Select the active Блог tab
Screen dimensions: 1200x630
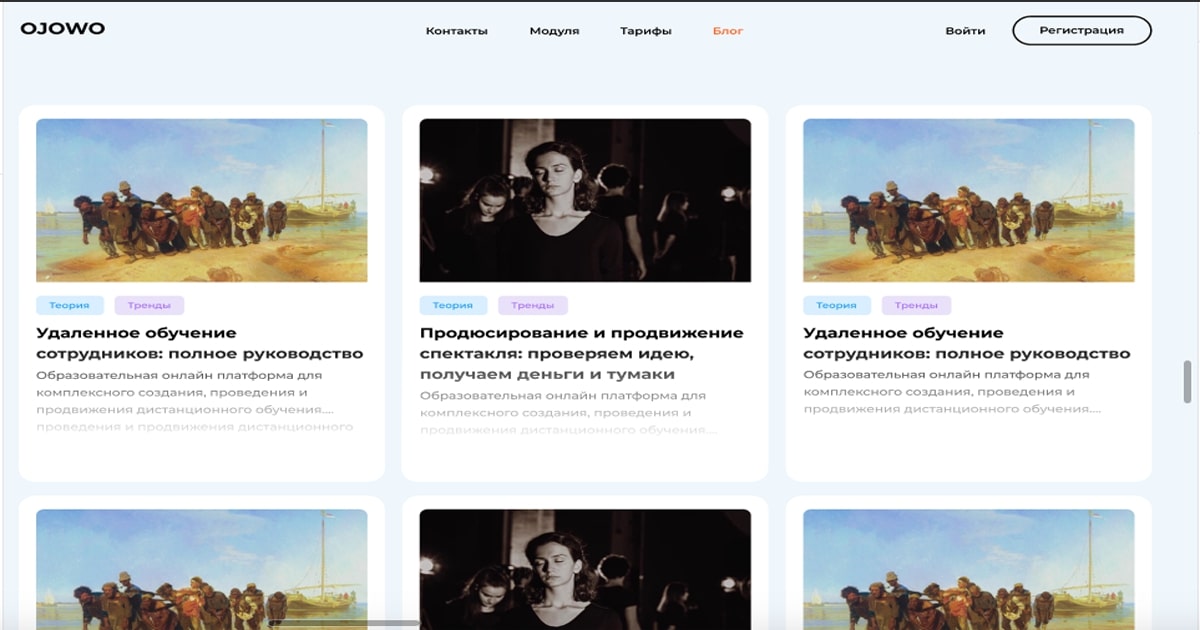pyautogui.click(x=727, y=31)
